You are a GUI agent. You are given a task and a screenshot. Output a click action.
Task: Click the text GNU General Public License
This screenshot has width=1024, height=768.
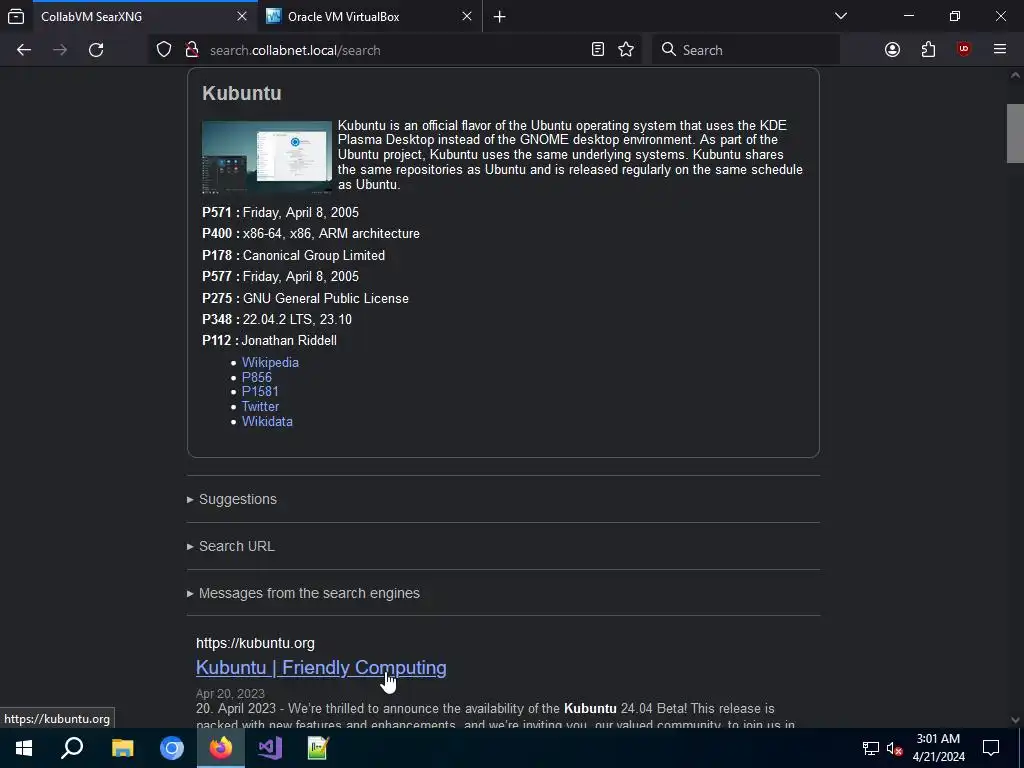click(326, 298)
